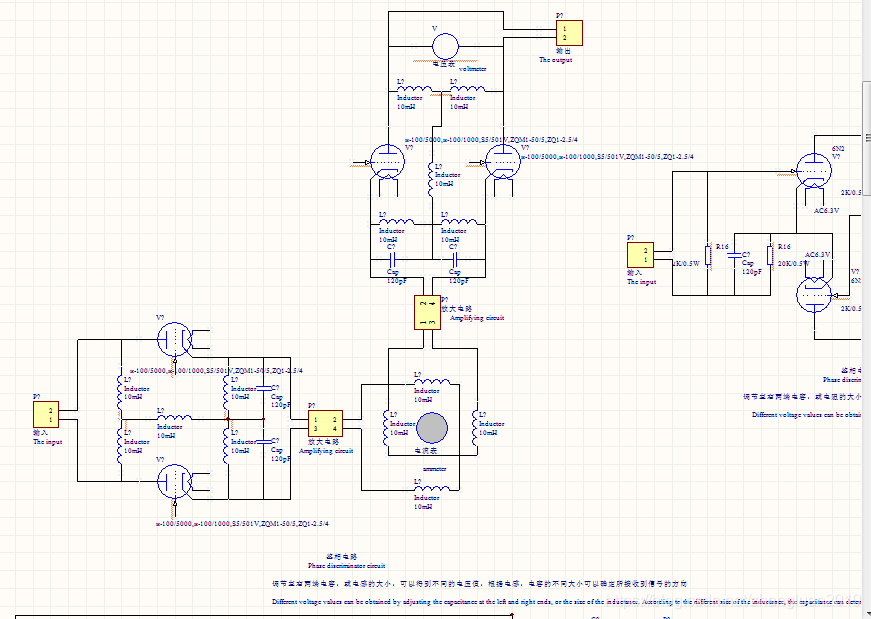871x619 pixels.
Task: Select the upper vacuum tube in the lower-left circuit
Action: click(x=174, y=339)
